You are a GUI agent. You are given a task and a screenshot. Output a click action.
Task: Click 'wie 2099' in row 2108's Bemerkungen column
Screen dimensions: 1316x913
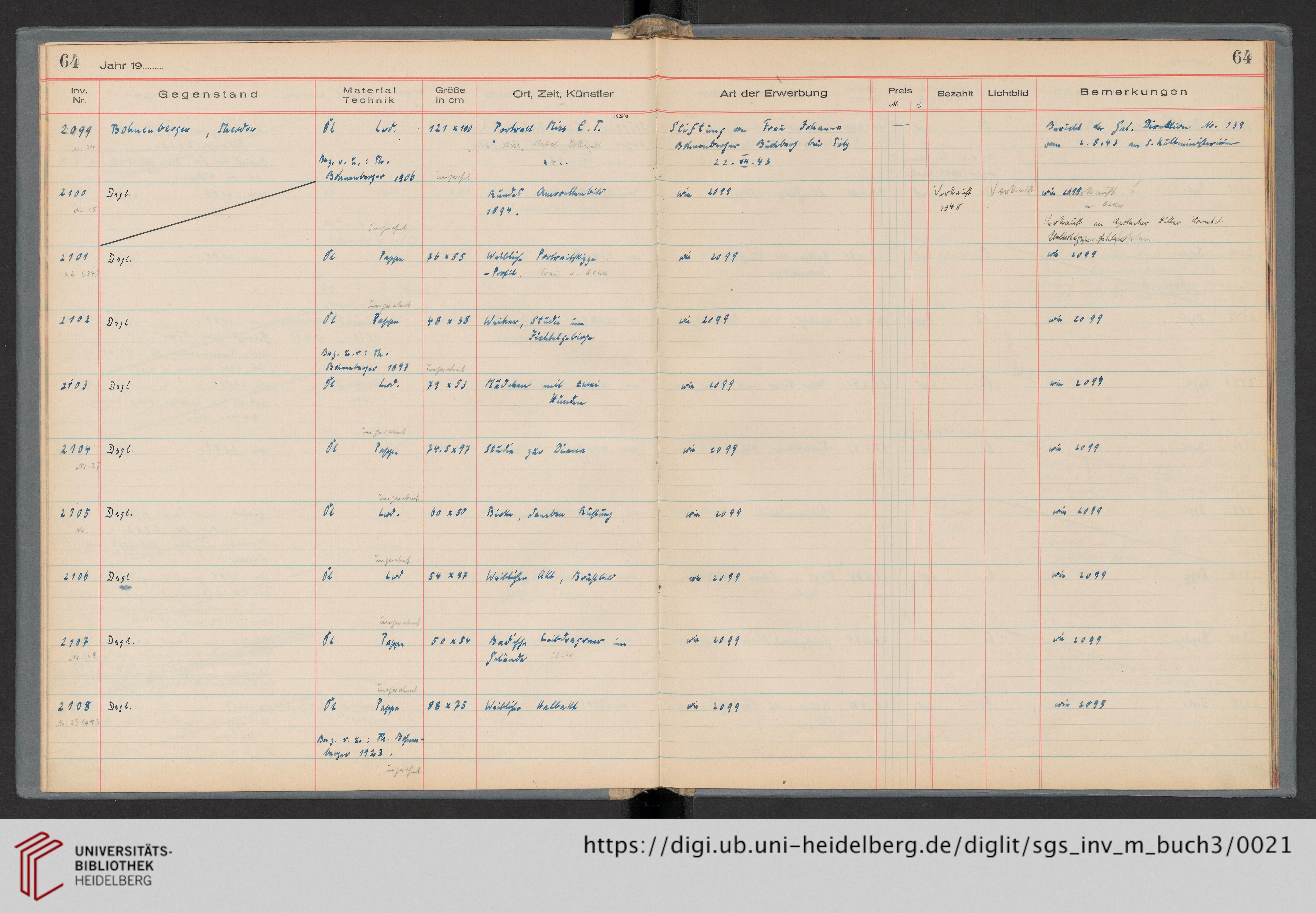coord(1080,705)
